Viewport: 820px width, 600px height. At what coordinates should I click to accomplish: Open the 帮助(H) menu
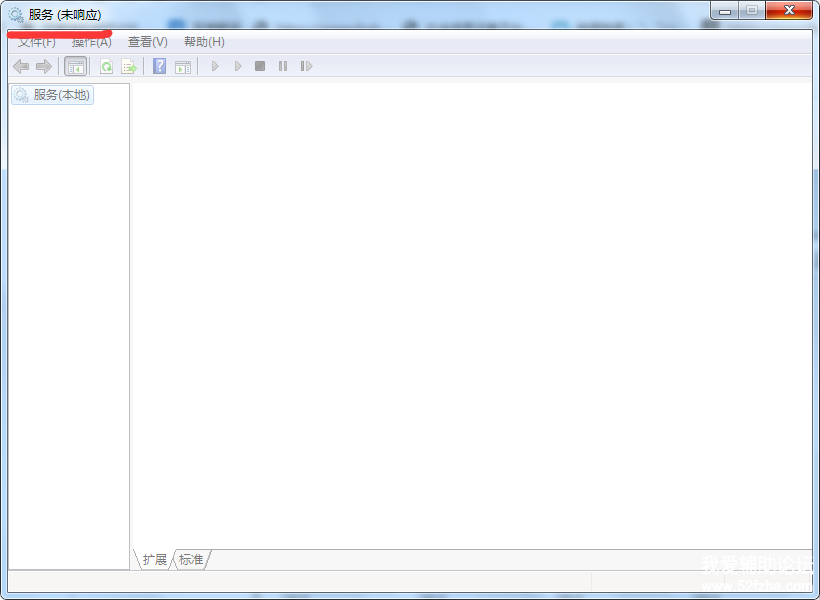tap(204, 42)
